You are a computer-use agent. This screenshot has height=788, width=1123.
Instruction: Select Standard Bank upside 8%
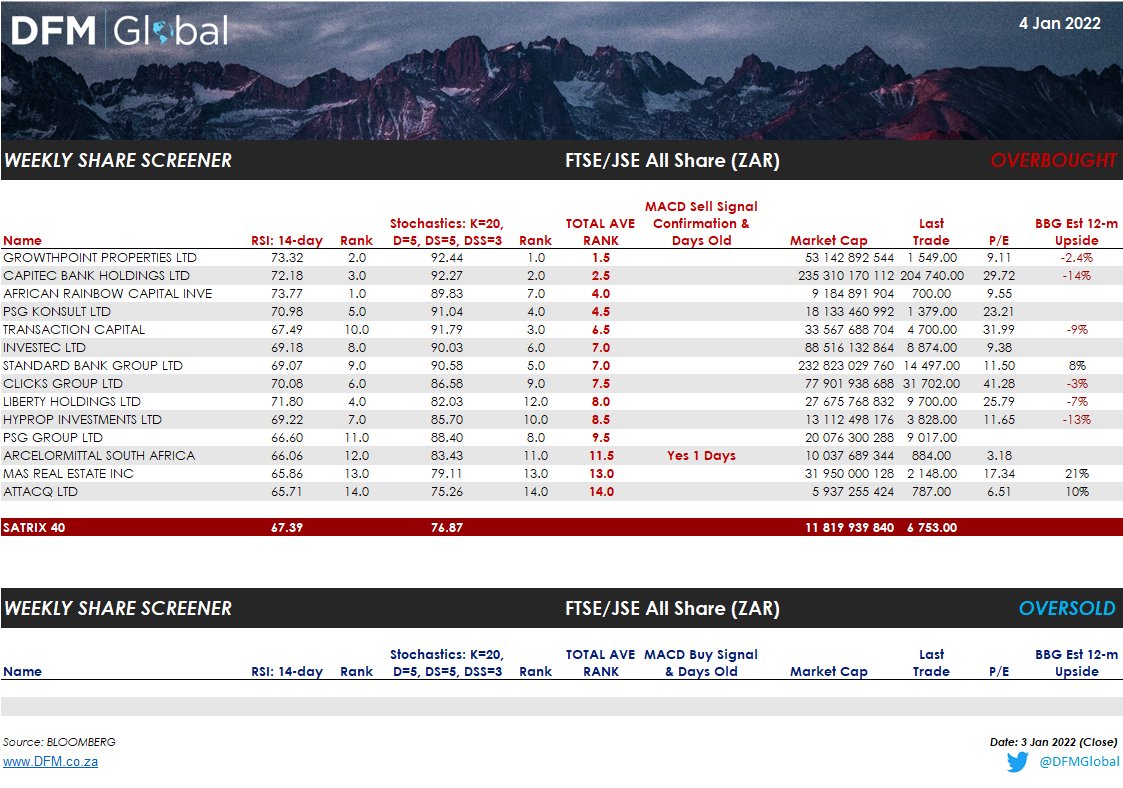(1076, 365)
